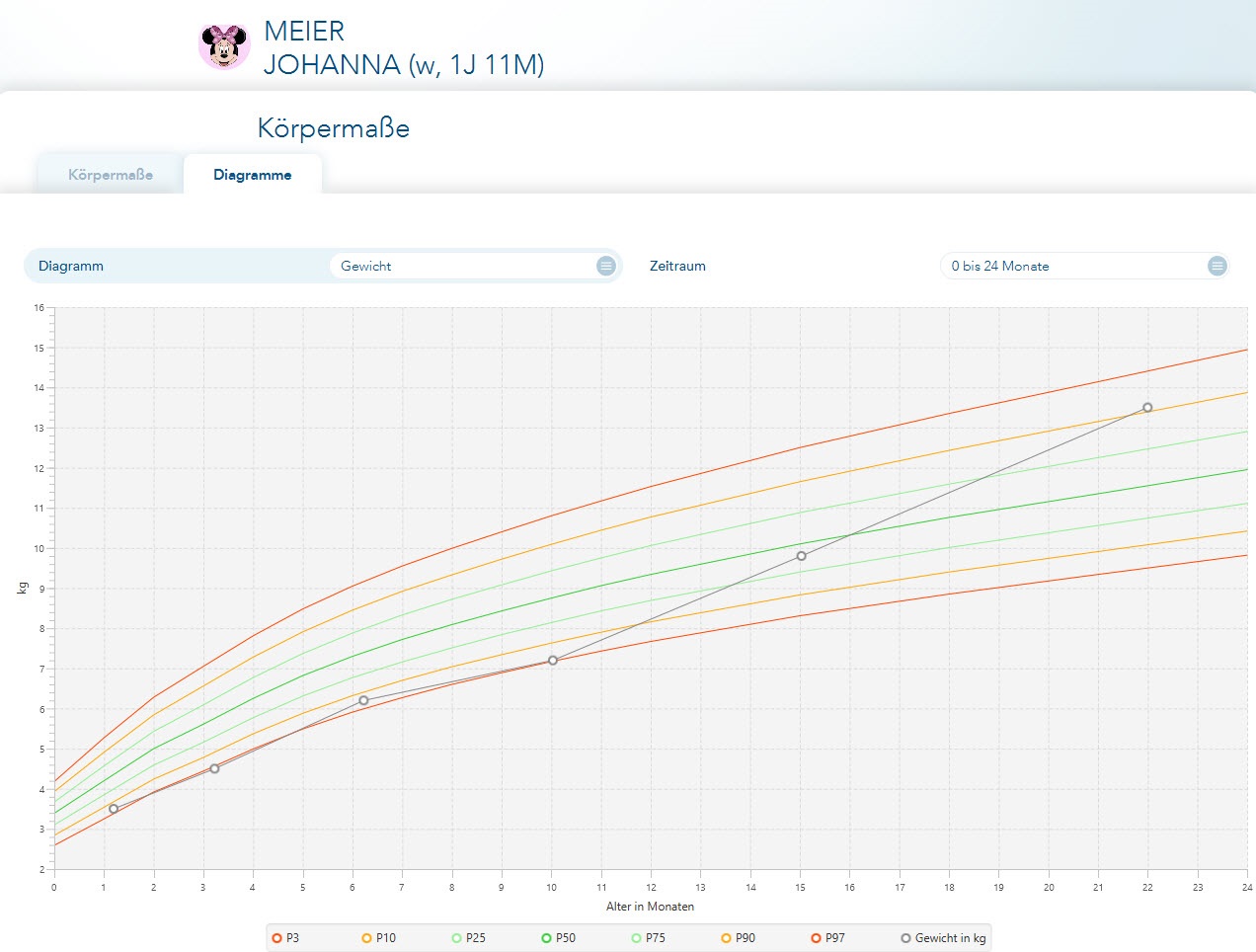1256x952 pixels.
Task: Click the weight data point at 15 months
Action: coord(801,556)
